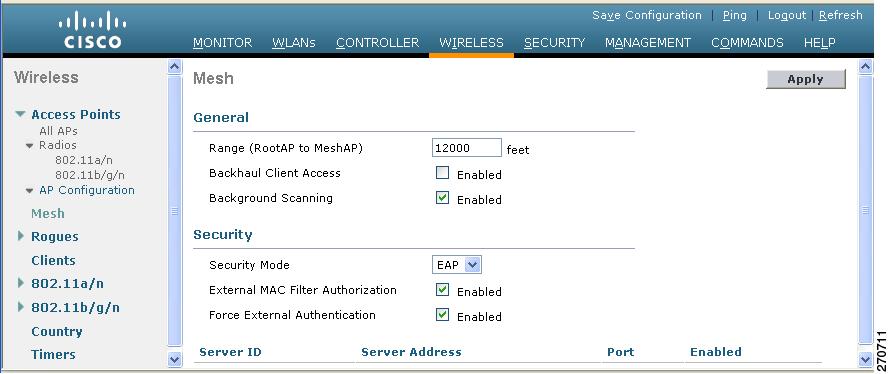Collapse the Radios subtree arrow
The width and height of the screenshot is (889, 374).
click(x=29, y=146)
